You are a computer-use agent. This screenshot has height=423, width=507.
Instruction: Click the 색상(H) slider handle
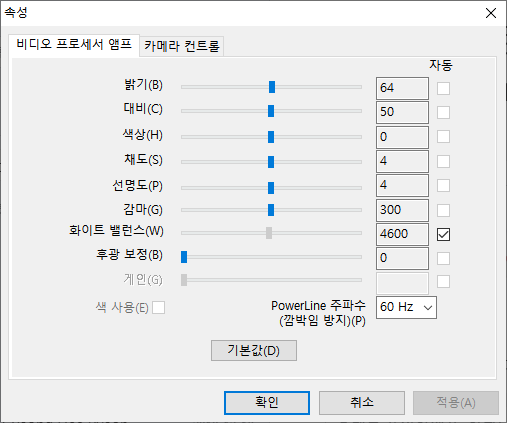tap(271, 137)
